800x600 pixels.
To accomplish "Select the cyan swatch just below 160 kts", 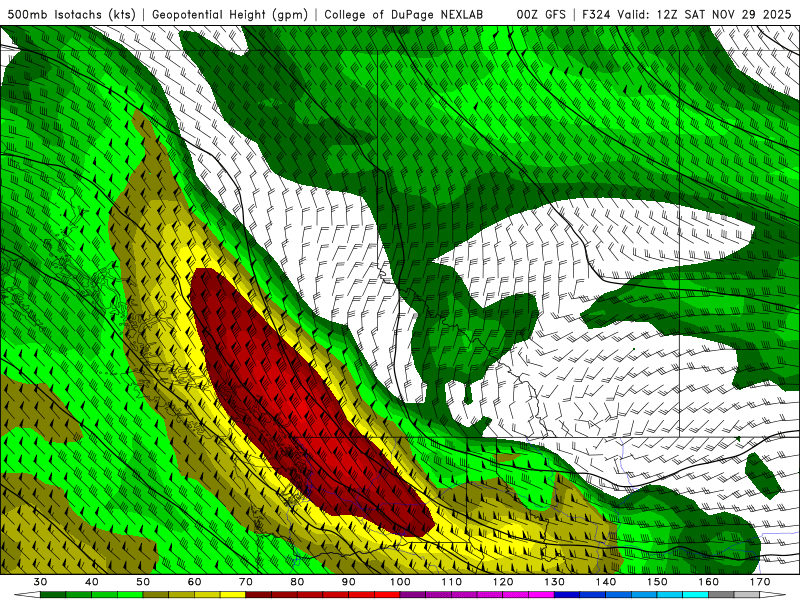I will coord(695,595).
